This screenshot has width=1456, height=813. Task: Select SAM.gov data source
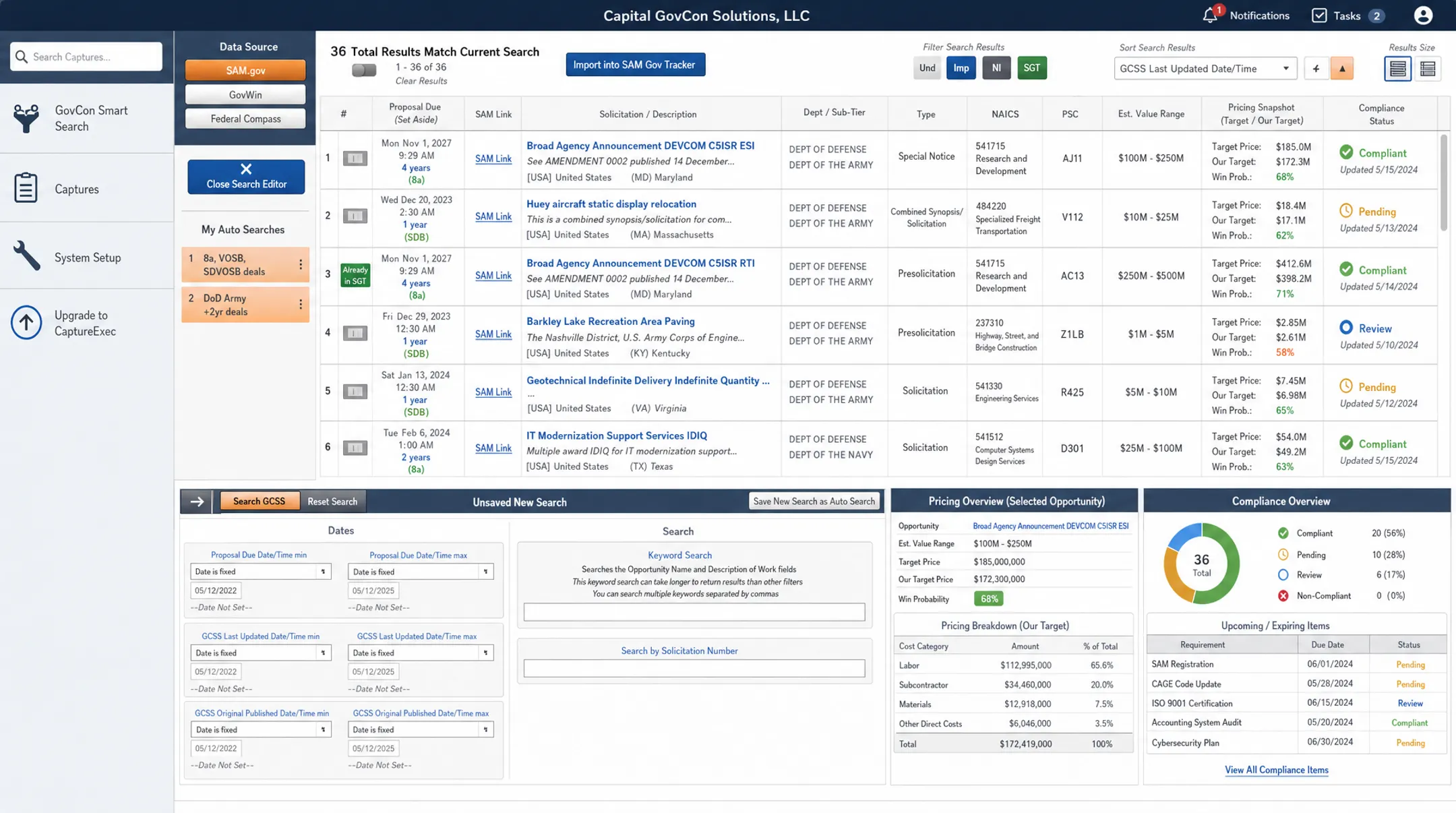(x=245, y=70)
